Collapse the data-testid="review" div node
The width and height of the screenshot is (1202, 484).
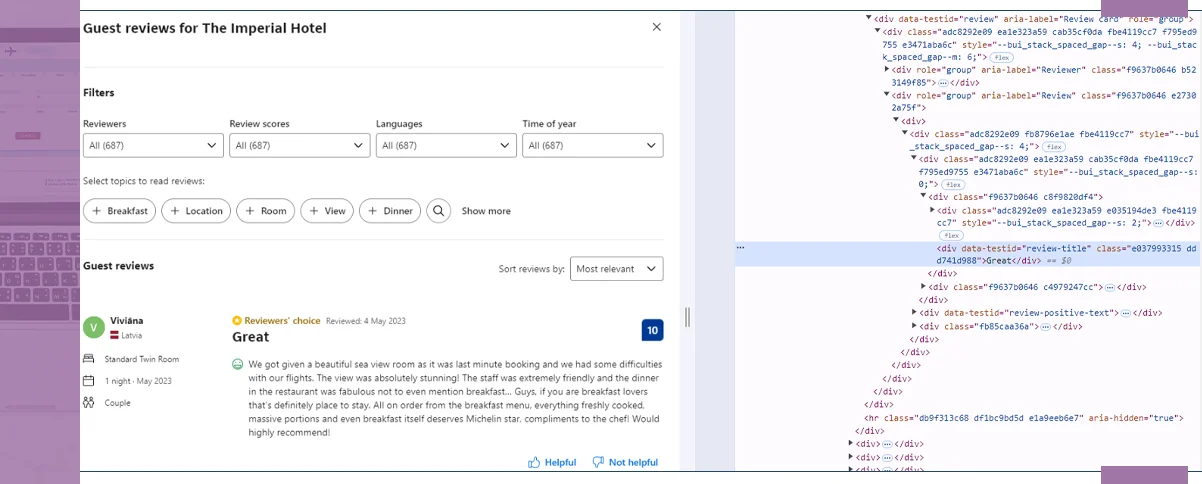(x=868, y=18)
